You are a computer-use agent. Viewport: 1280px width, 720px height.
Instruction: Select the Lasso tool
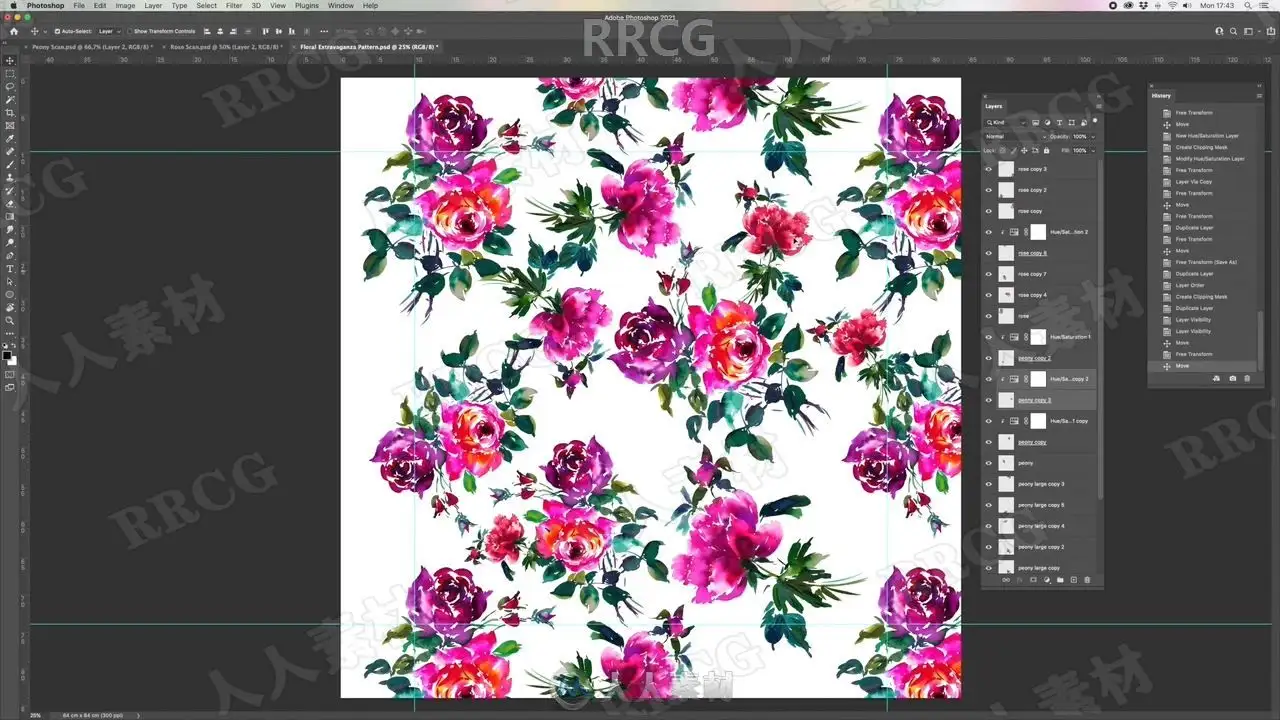[x=11, y=85]
